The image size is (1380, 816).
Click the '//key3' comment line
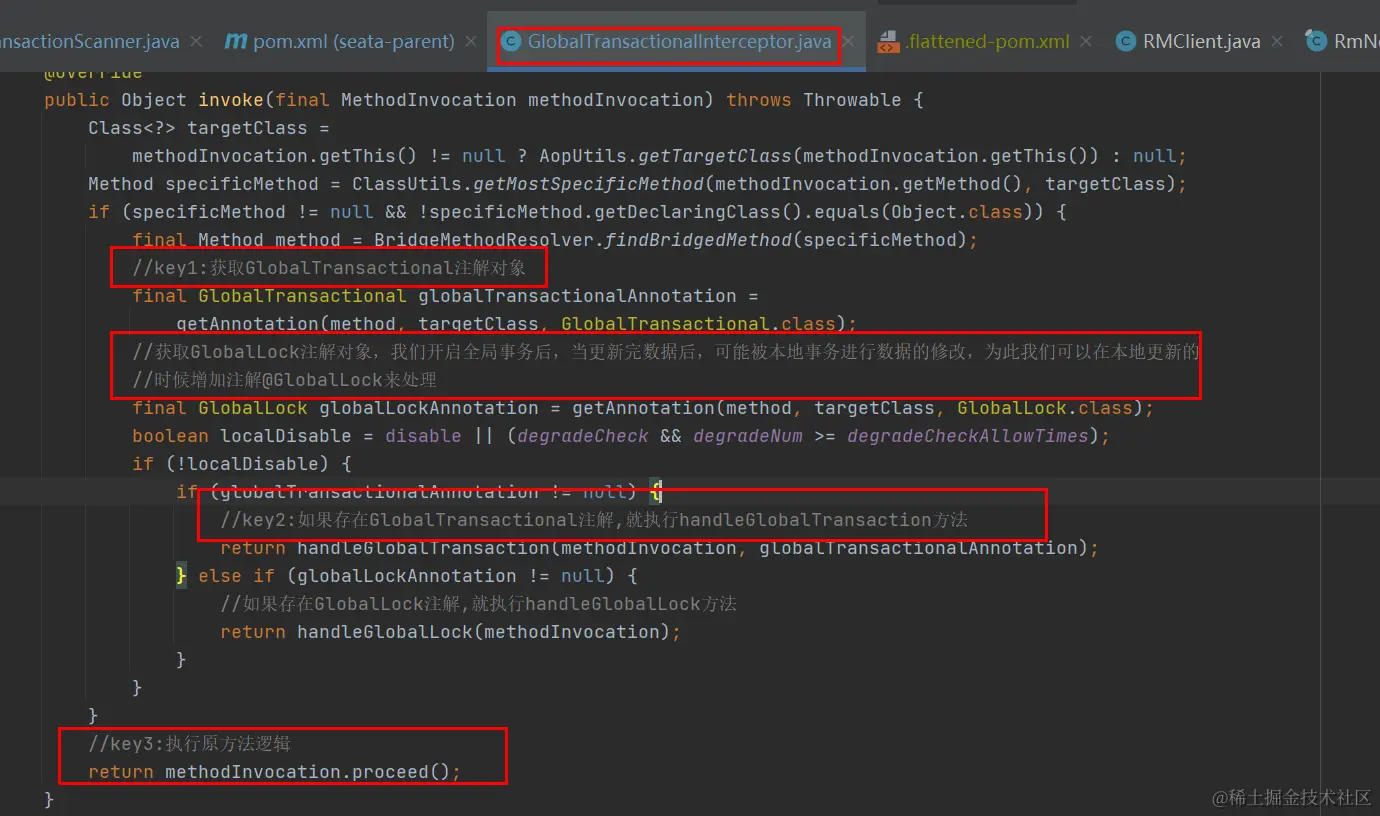[x=189, y=744]
